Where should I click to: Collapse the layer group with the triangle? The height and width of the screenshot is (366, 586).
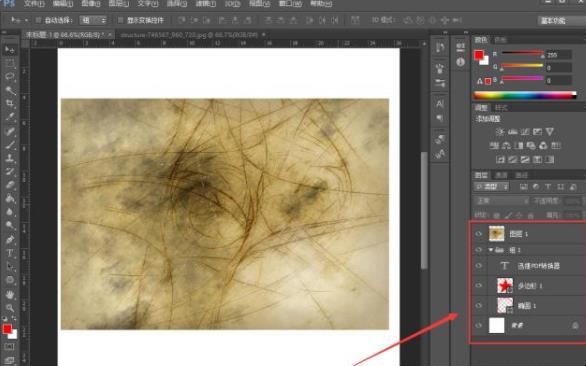[x=491, y=250]
